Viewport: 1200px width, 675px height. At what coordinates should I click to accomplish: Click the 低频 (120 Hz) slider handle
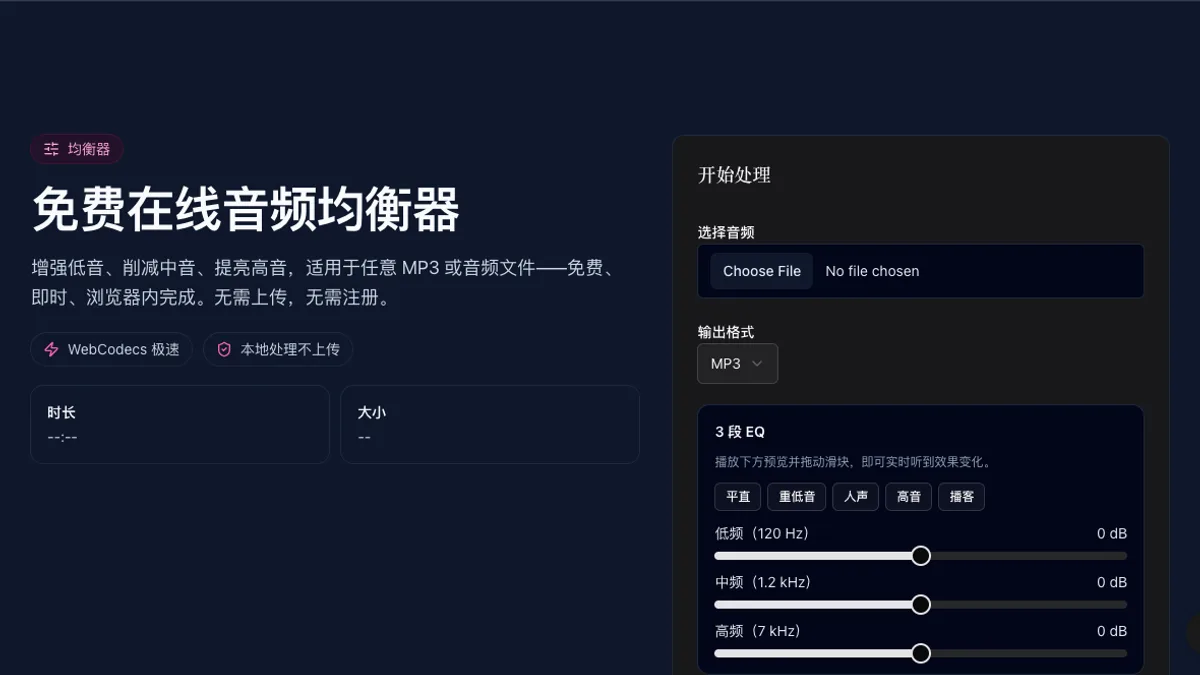(921, 556)
